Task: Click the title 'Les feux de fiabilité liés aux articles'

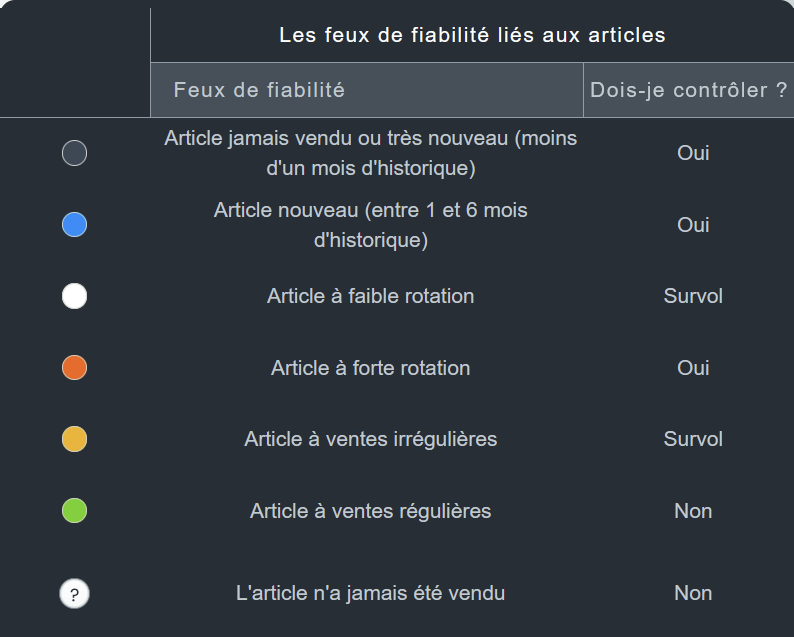Action: tap(472, 35)
